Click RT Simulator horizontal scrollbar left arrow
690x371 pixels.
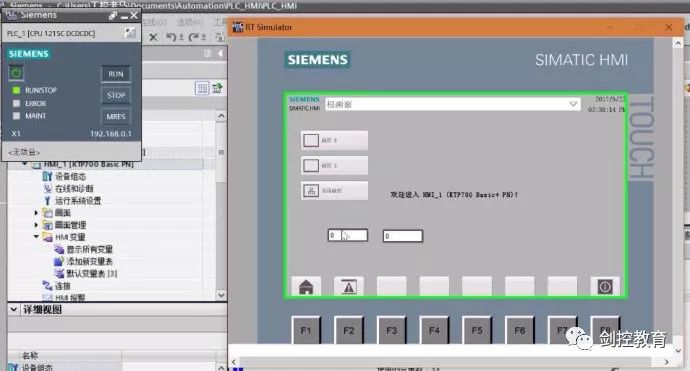click(234, 362)
